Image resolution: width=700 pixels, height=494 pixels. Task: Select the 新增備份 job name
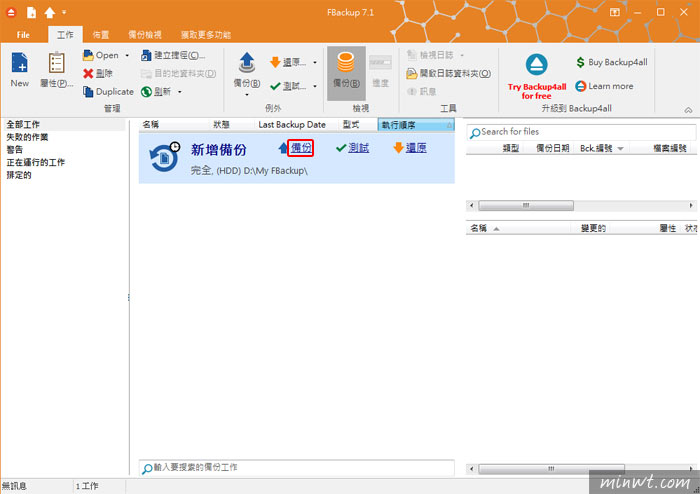click(219, 150)
